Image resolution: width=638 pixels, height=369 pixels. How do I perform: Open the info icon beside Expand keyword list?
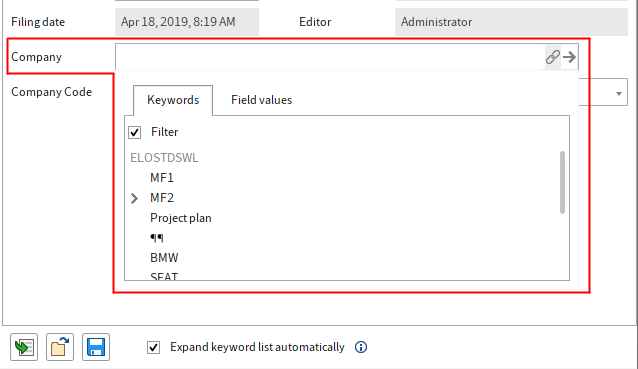[361, 347]
